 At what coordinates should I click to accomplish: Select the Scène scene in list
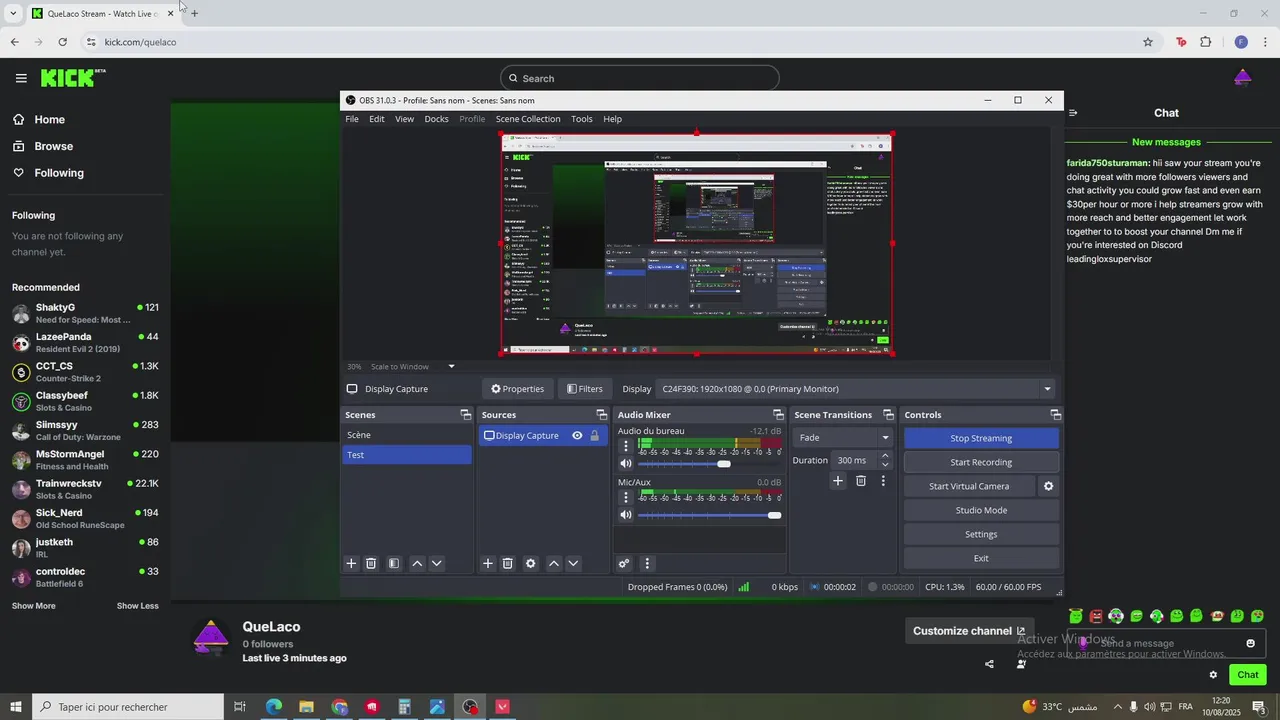(x=406, y=435)
